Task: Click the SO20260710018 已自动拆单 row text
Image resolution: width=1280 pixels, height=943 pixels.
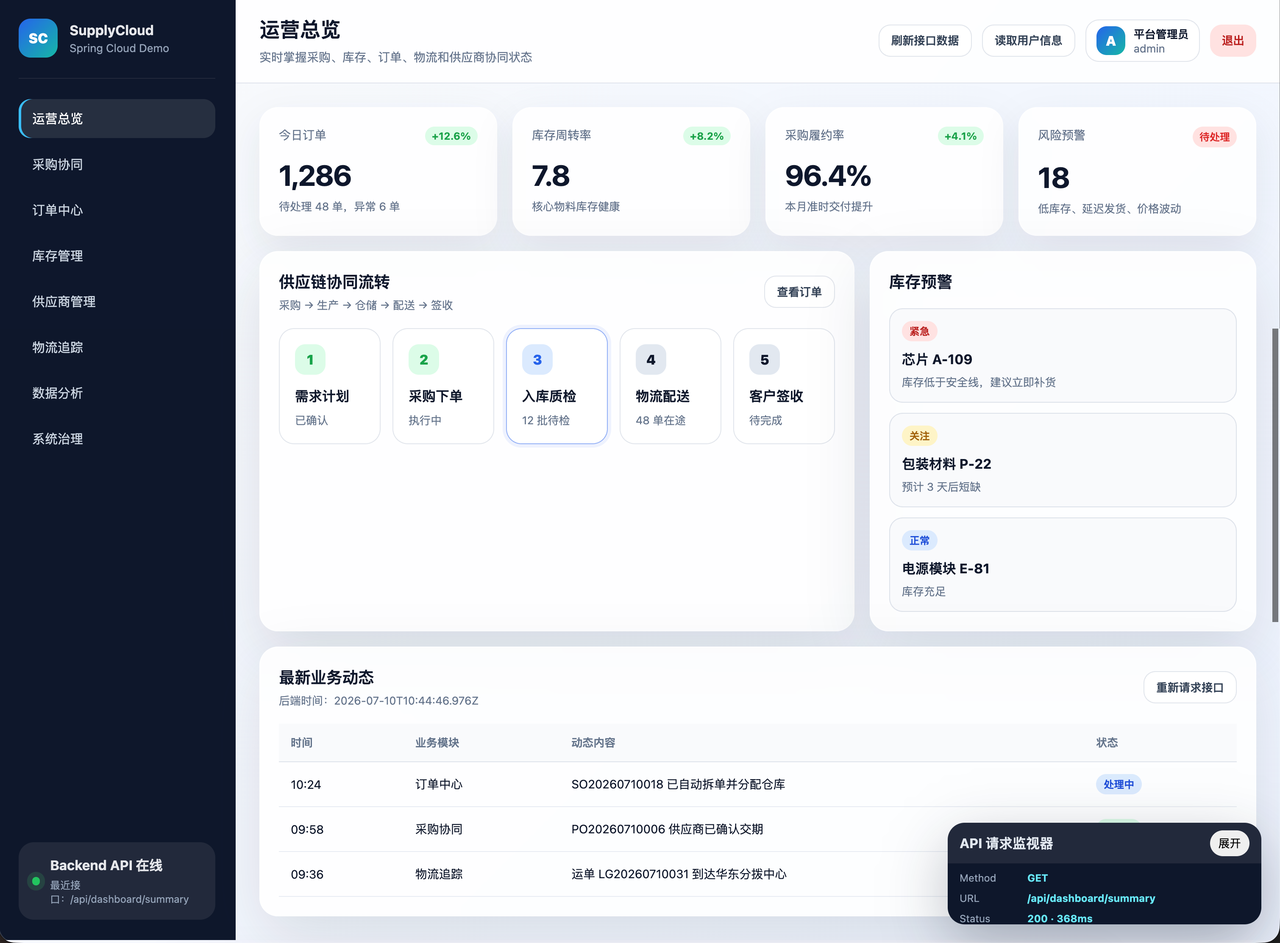Action: pos(678,784)
